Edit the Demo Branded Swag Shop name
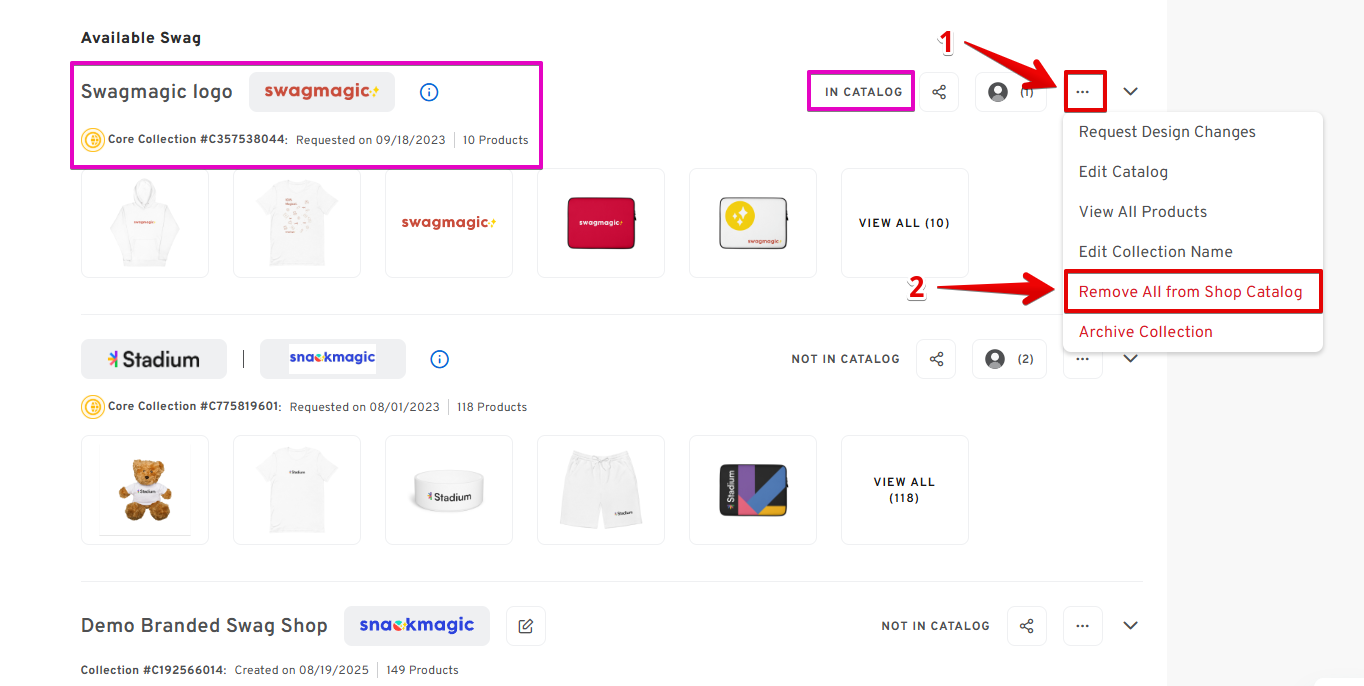 tap(526, 626)
